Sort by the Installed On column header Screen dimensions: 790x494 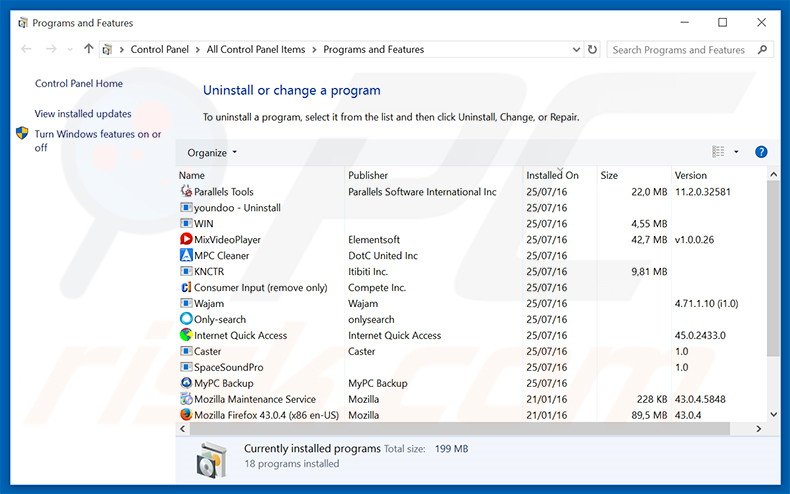click(552, 175)
